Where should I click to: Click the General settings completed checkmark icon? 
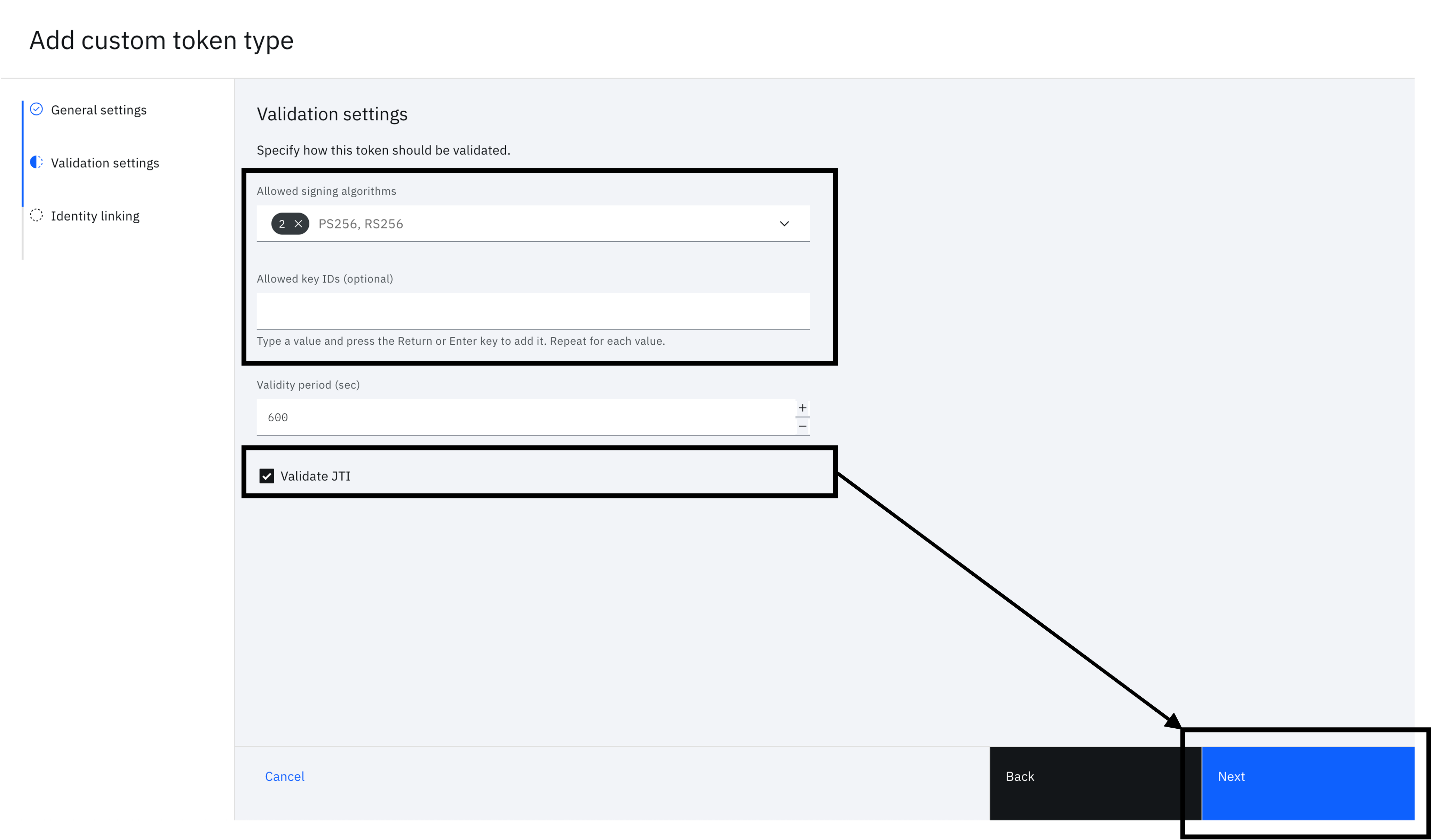[37, 109]
